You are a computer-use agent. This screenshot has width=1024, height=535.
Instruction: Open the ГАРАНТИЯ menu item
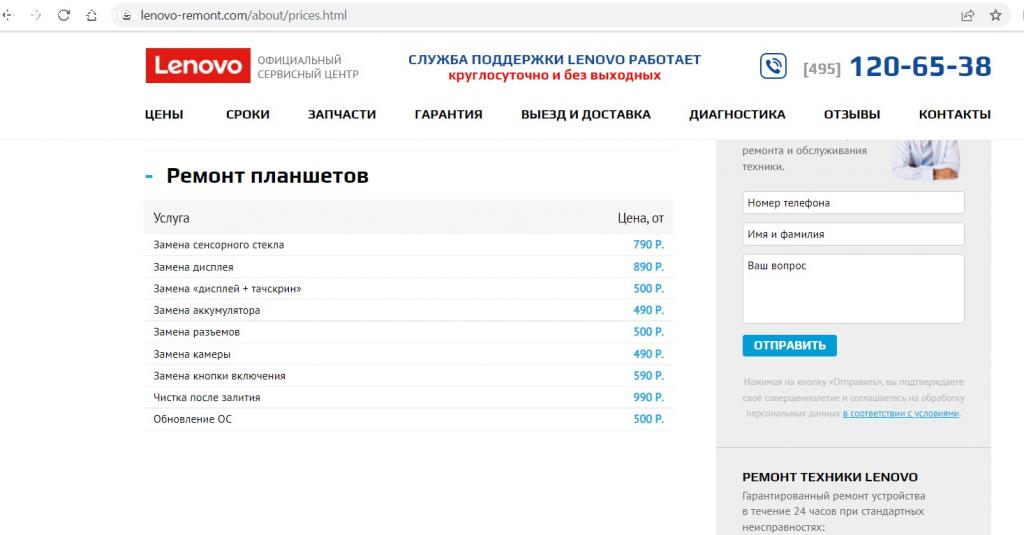(448, 114)
